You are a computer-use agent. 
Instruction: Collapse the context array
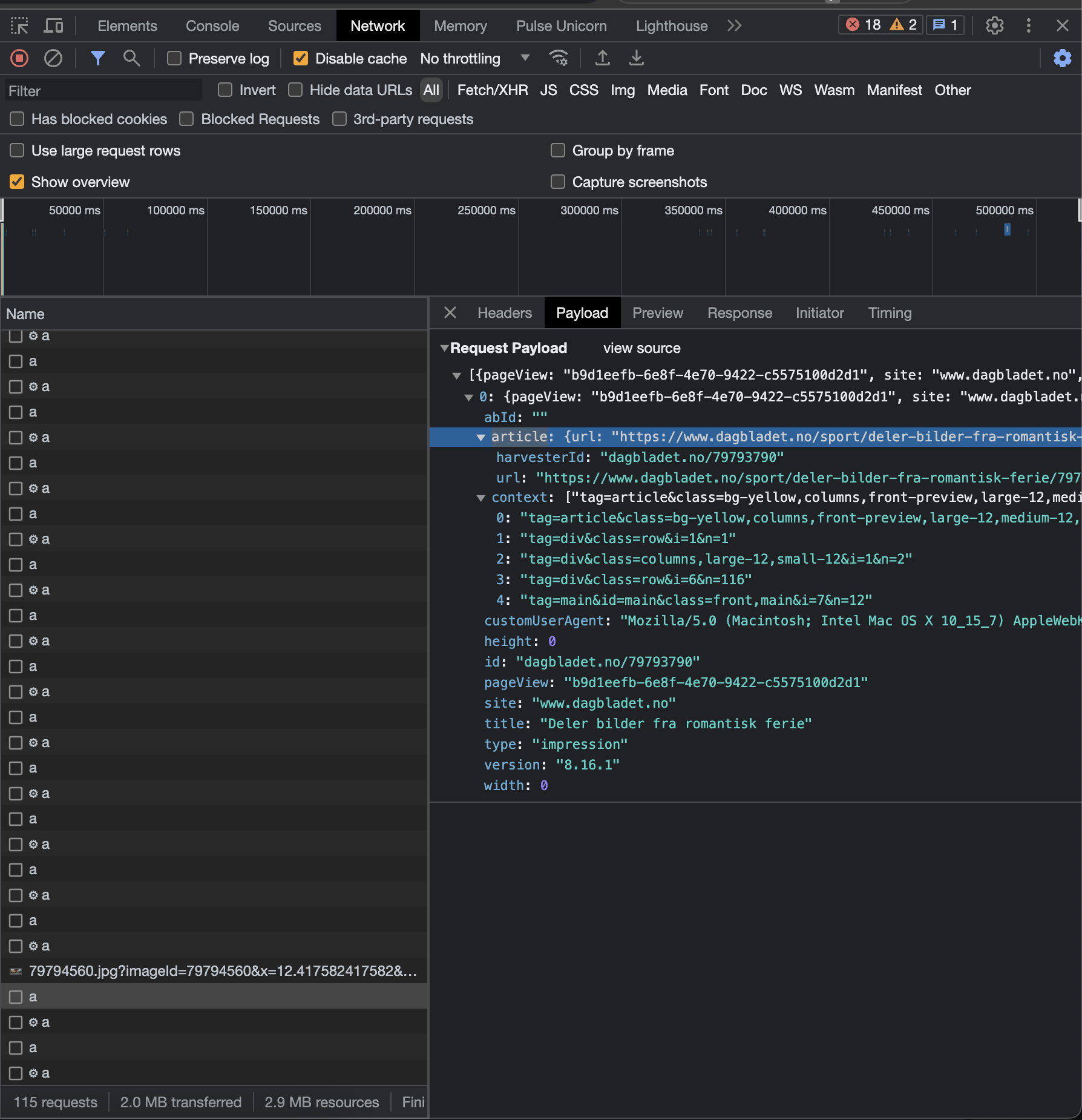(x=481, y=498)
